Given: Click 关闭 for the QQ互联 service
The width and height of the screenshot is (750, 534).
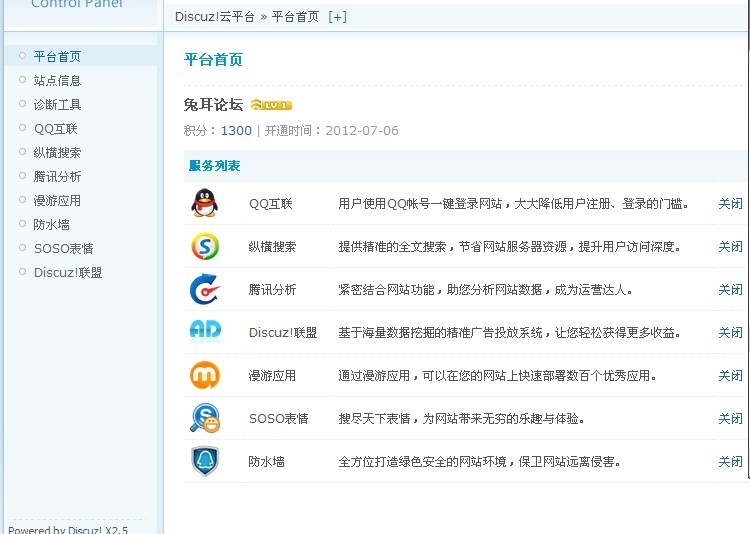Looking at the screenshot, I should [730, 203].
